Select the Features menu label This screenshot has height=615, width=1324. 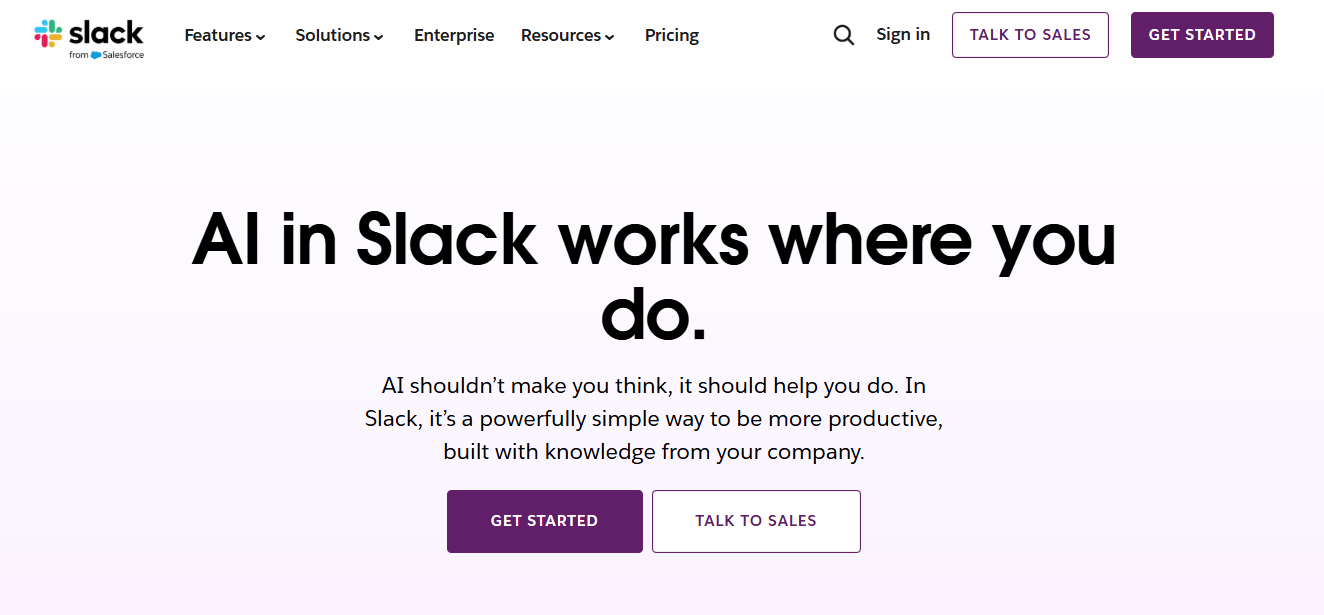218,35
